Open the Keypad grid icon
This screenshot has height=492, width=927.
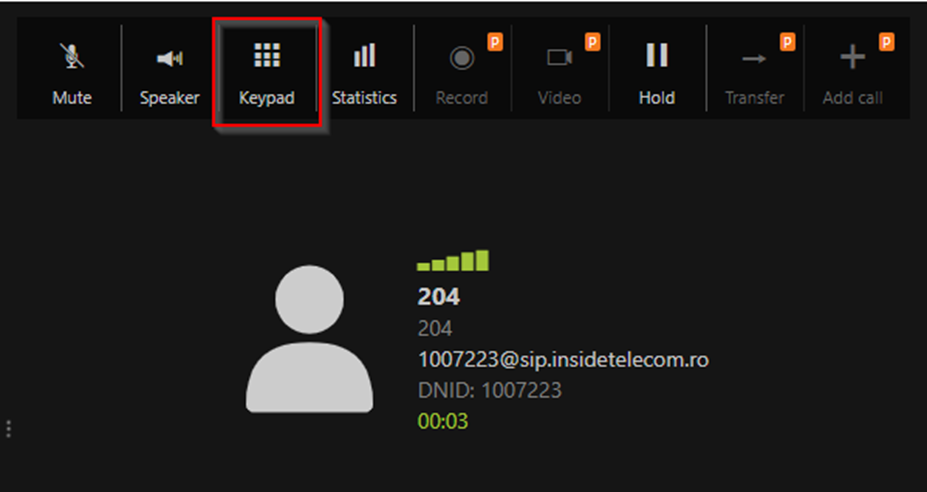267,55
